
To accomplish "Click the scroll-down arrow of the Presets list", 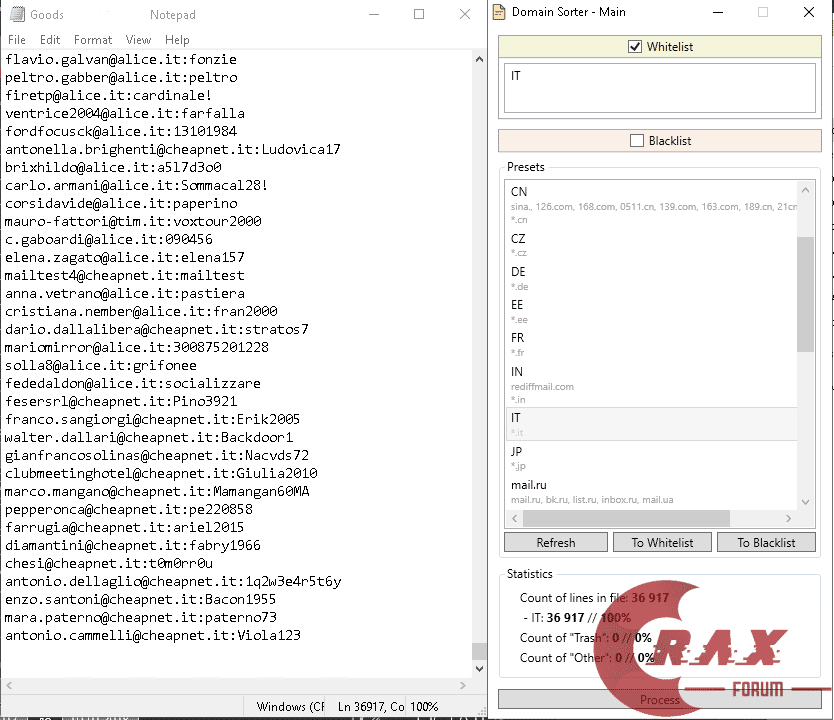I will 805,501.
